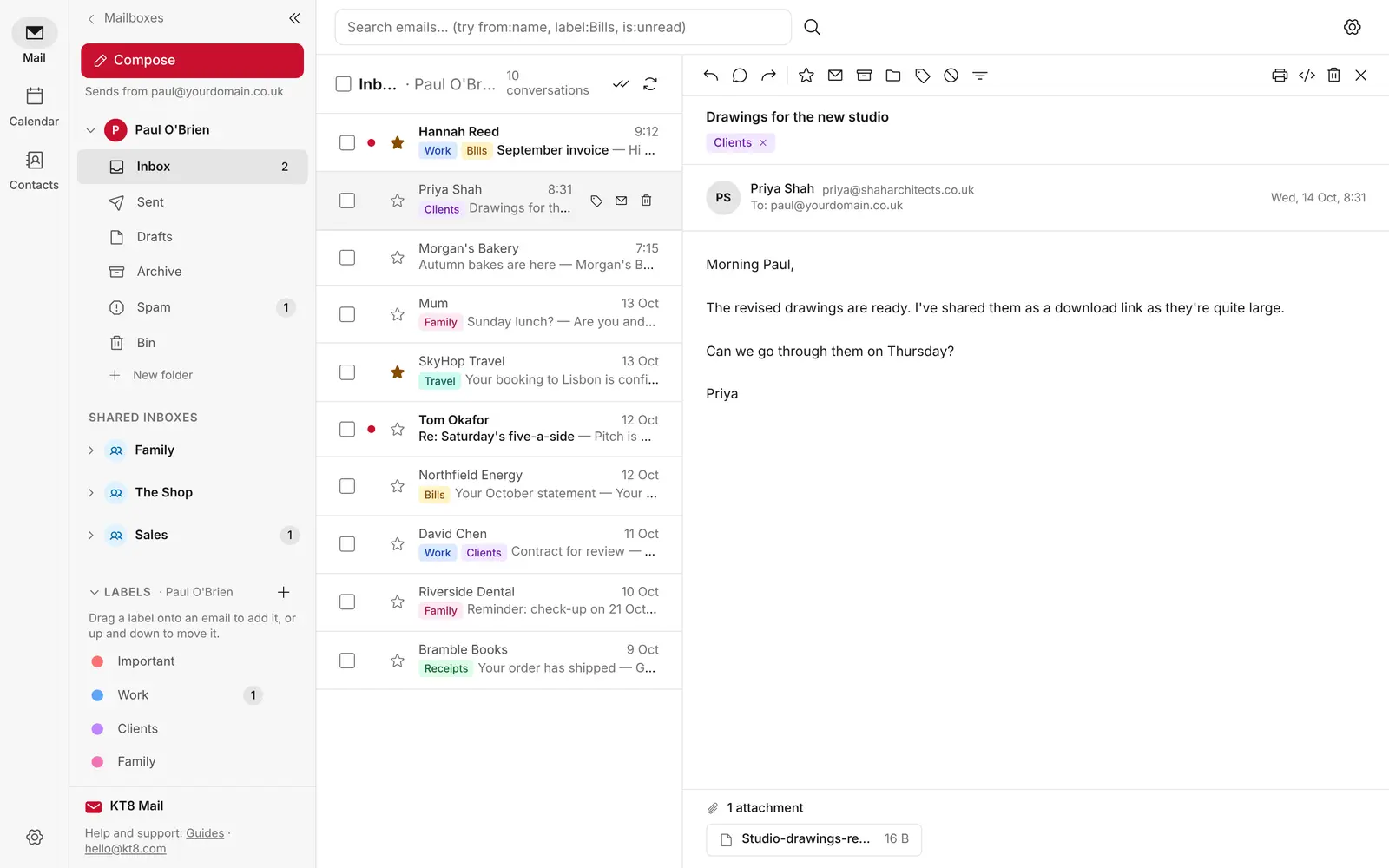Refresh the inbox conversation list
The width and height of the screenshot is (1389, 868).
click(650, 84)
